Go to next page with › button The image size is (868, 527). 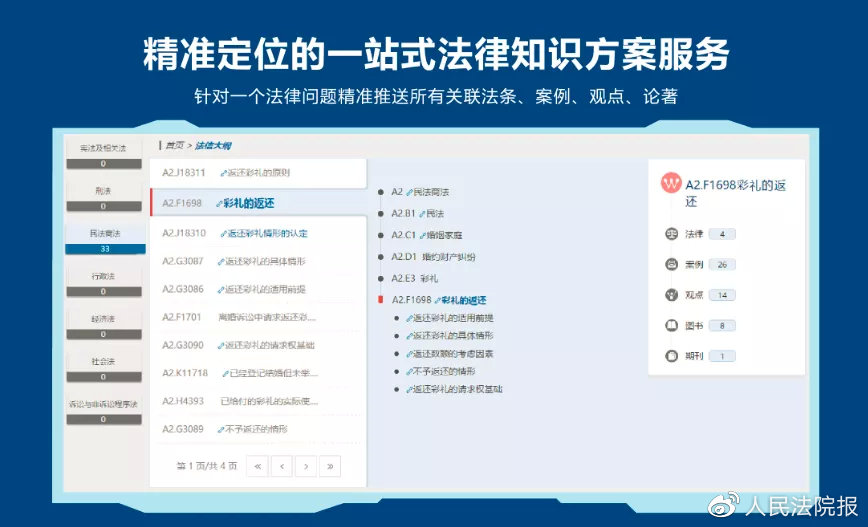(306, 466)
